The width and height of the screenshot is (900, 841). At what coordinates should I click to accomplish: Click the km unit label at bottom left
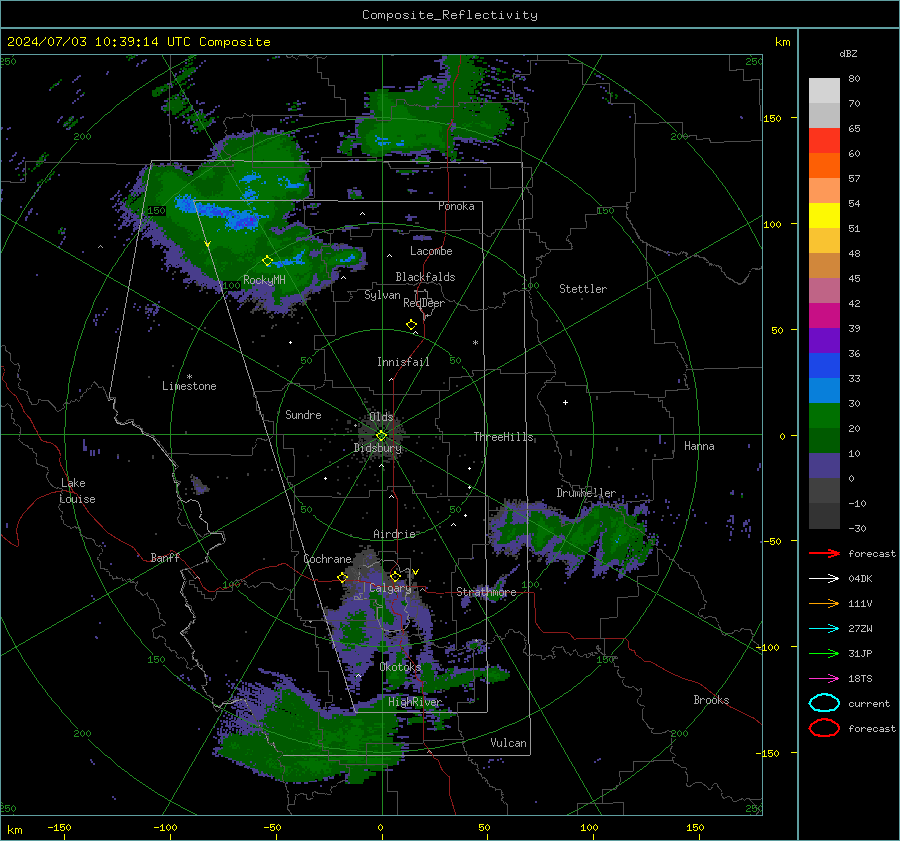point(15,830)
